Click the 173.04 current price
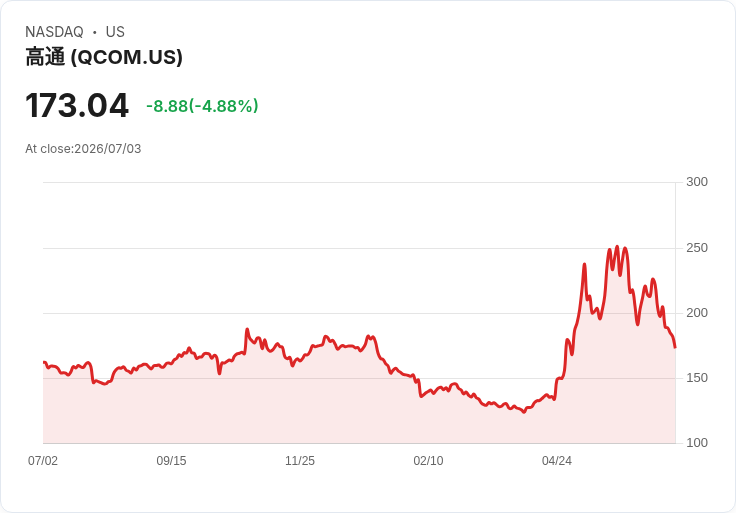The height and width of the screenshot is (513, 736). 77,105
